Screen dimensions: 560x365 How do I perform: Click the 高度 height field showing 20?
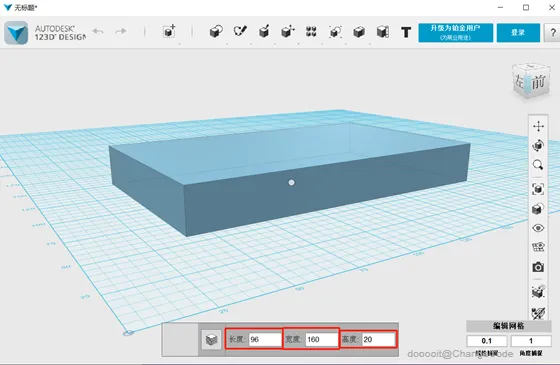(379, 339)
